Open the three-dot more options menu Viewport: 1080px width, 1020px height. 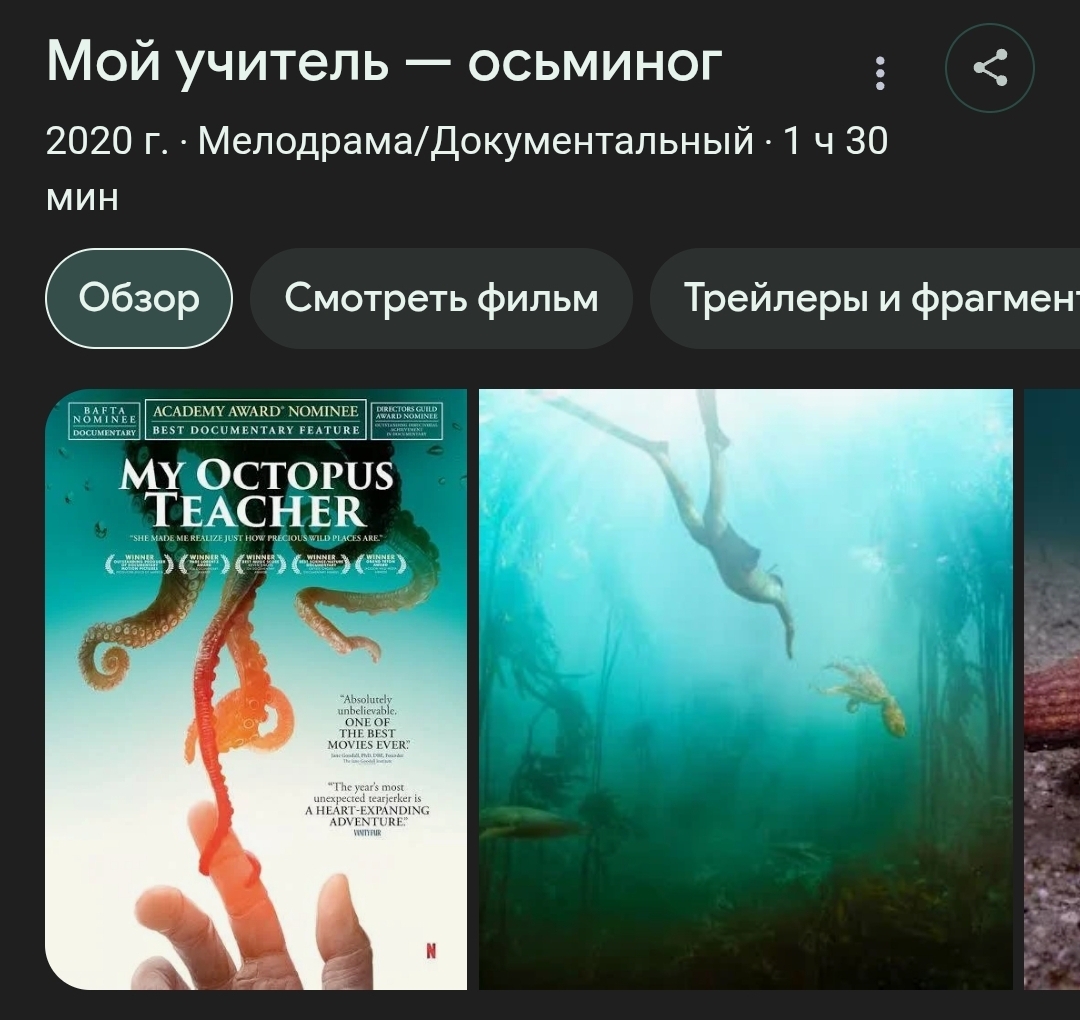(880, 73)
